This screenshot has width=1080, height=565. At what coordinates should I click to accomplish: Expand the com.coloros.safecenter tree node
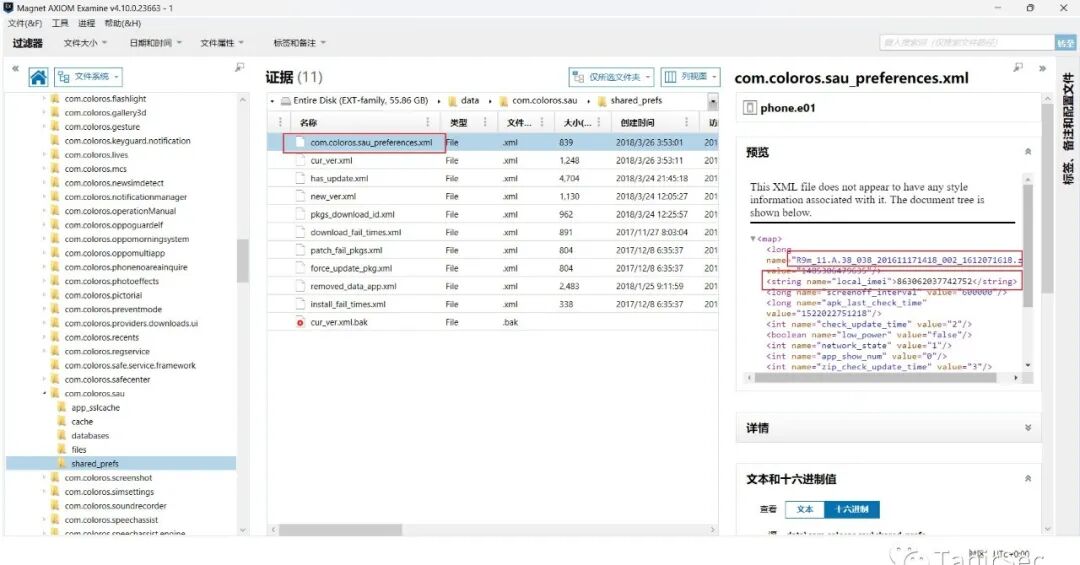pyautogui.click(x=45, y=380)
